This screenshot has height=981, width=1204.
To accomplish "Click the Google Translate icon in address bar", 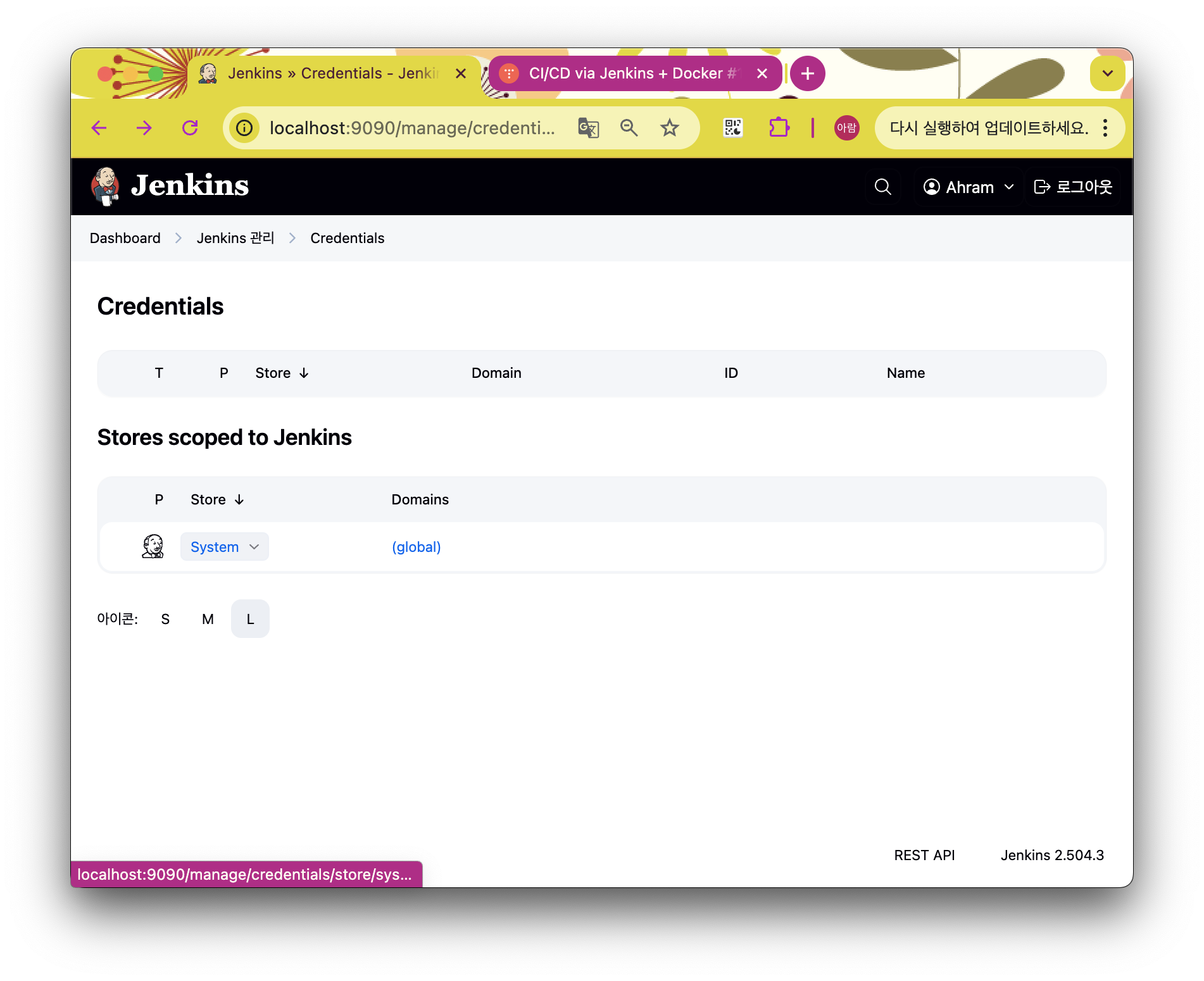I will tap(588, 128).
